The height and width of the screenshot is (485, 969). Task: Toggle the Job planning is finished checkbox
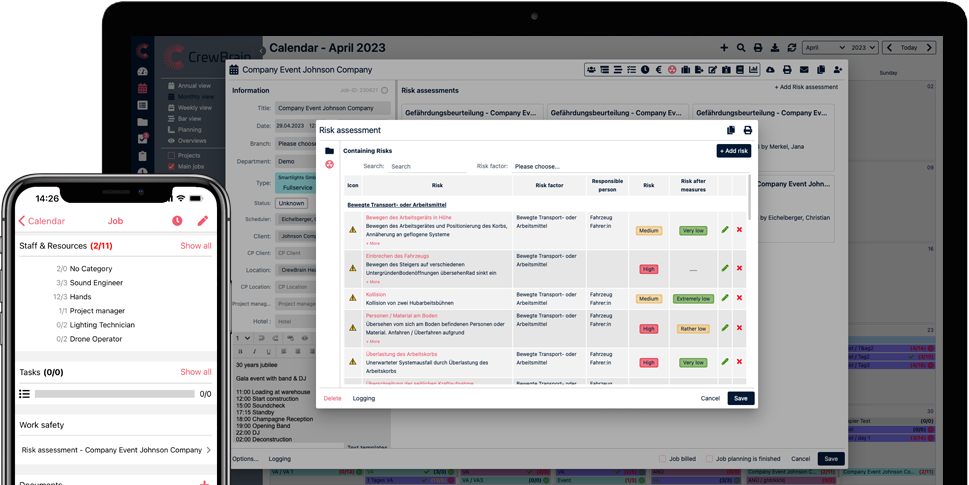coord(709,459)
